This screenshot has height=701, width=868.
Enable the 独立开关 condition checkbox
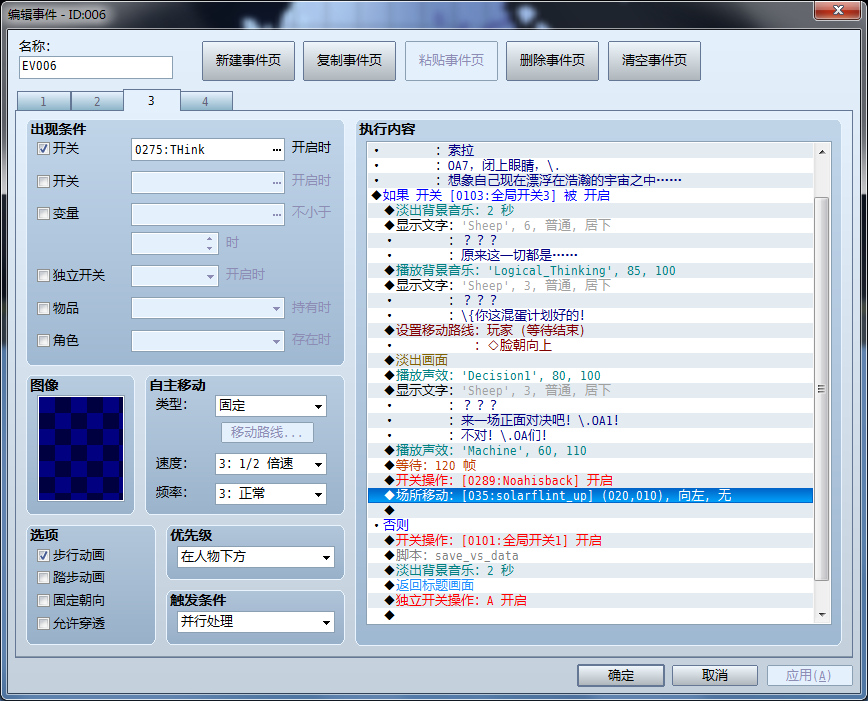43,275
